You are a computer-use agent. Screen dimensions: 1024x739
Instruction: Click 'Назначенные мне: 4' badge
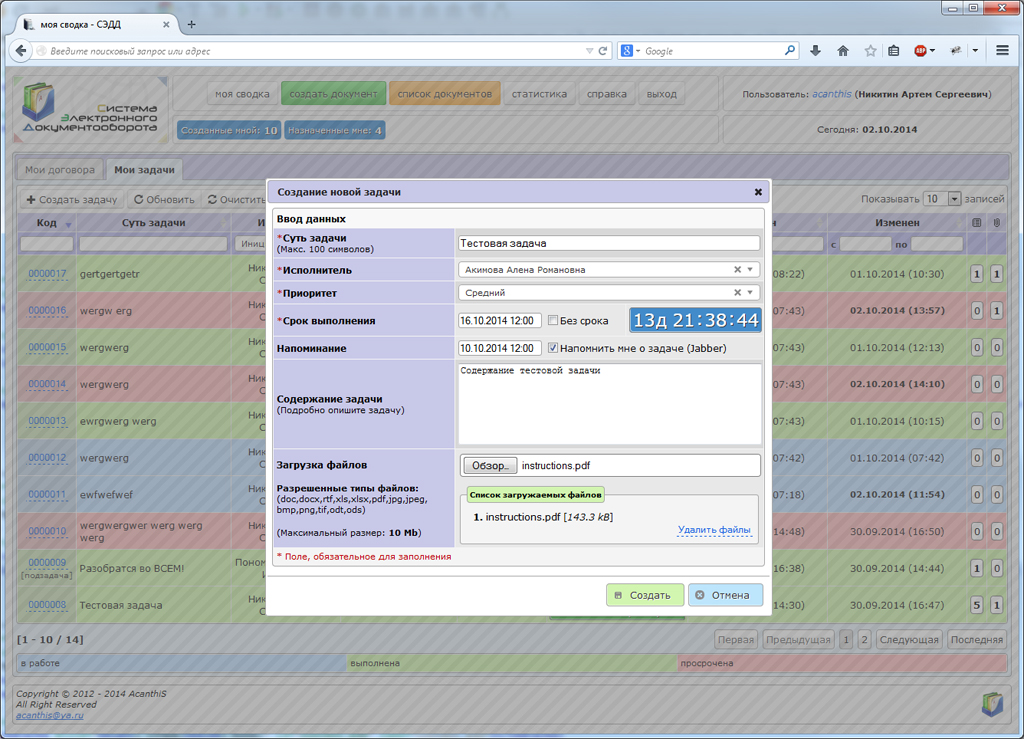pos(334,131)
